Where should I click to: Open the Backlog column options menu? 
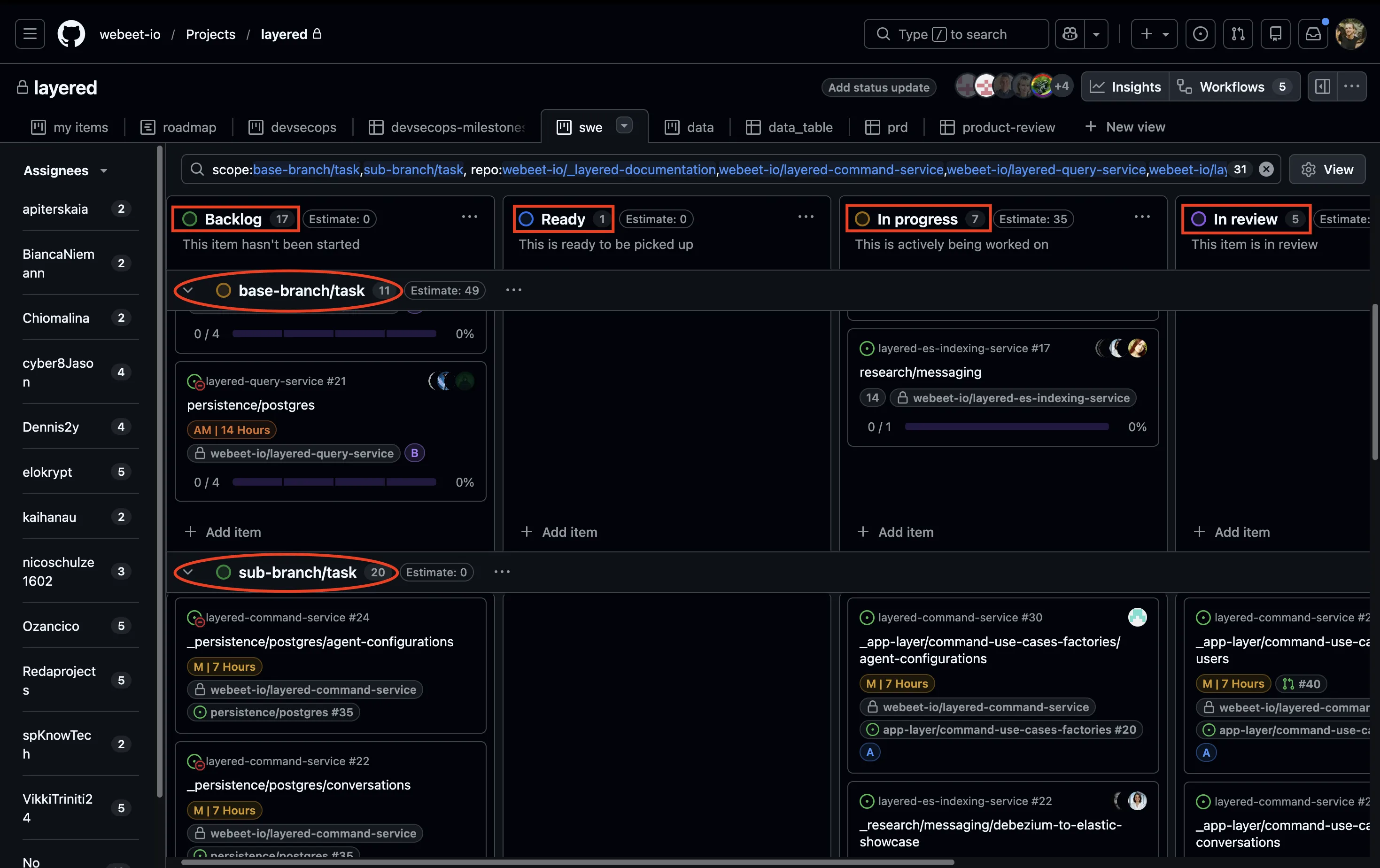(x=469, y=217)
